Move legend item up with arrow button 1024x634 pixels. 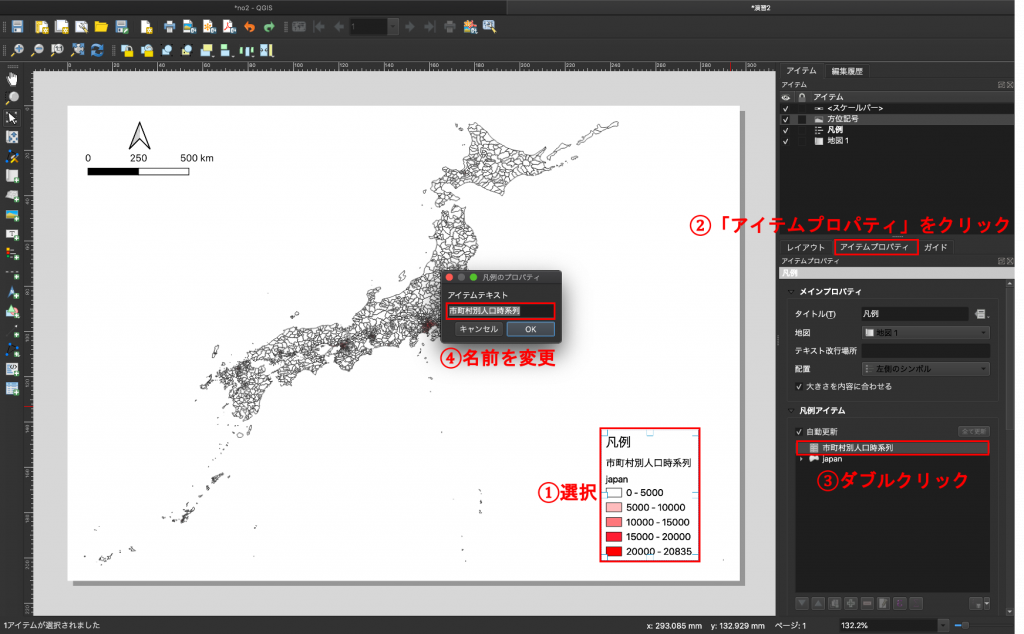point(818,604)
